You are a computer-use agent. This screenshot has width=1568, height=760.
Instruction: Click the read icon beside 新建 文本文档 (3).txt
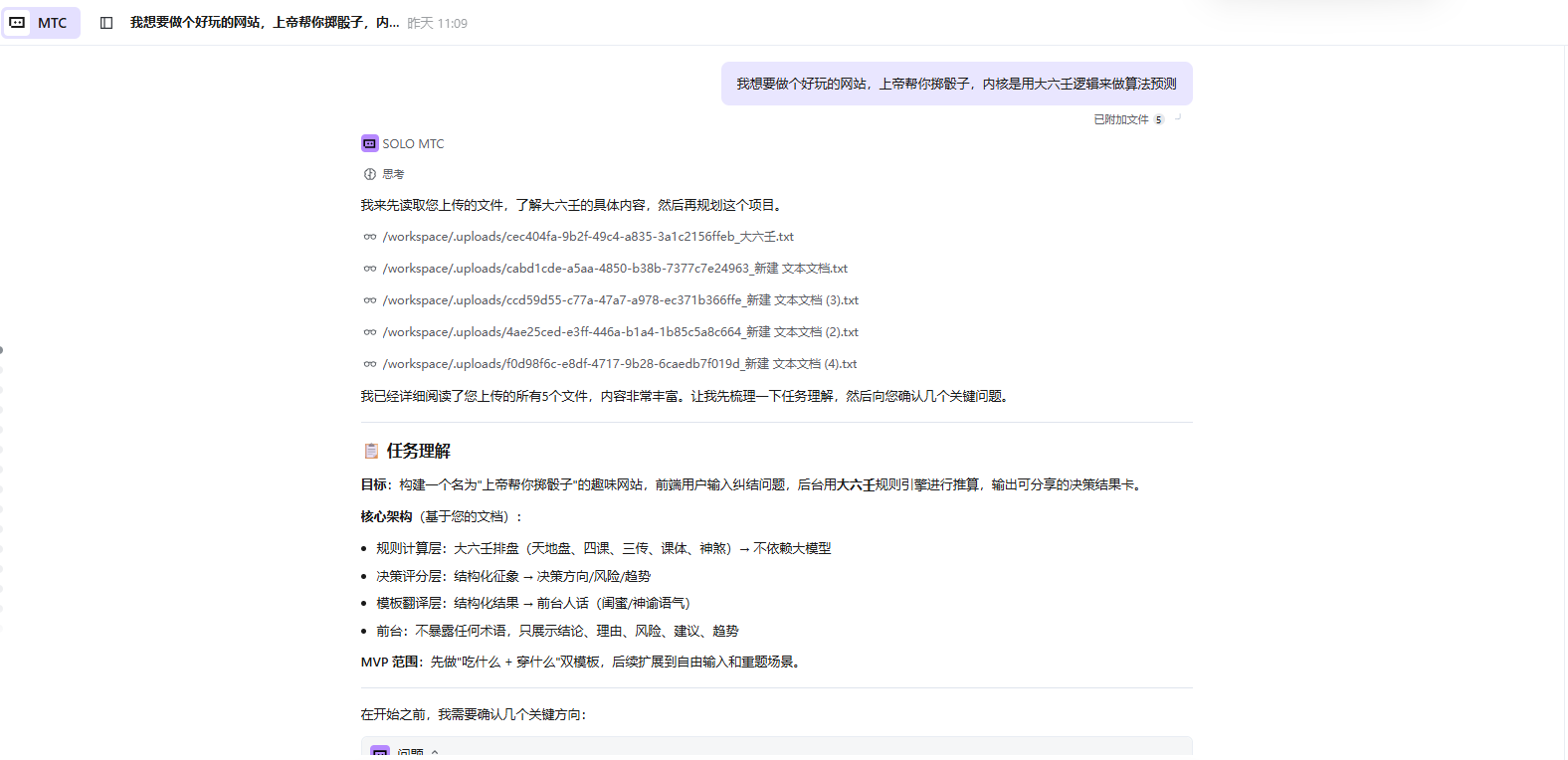click(370, 300)
